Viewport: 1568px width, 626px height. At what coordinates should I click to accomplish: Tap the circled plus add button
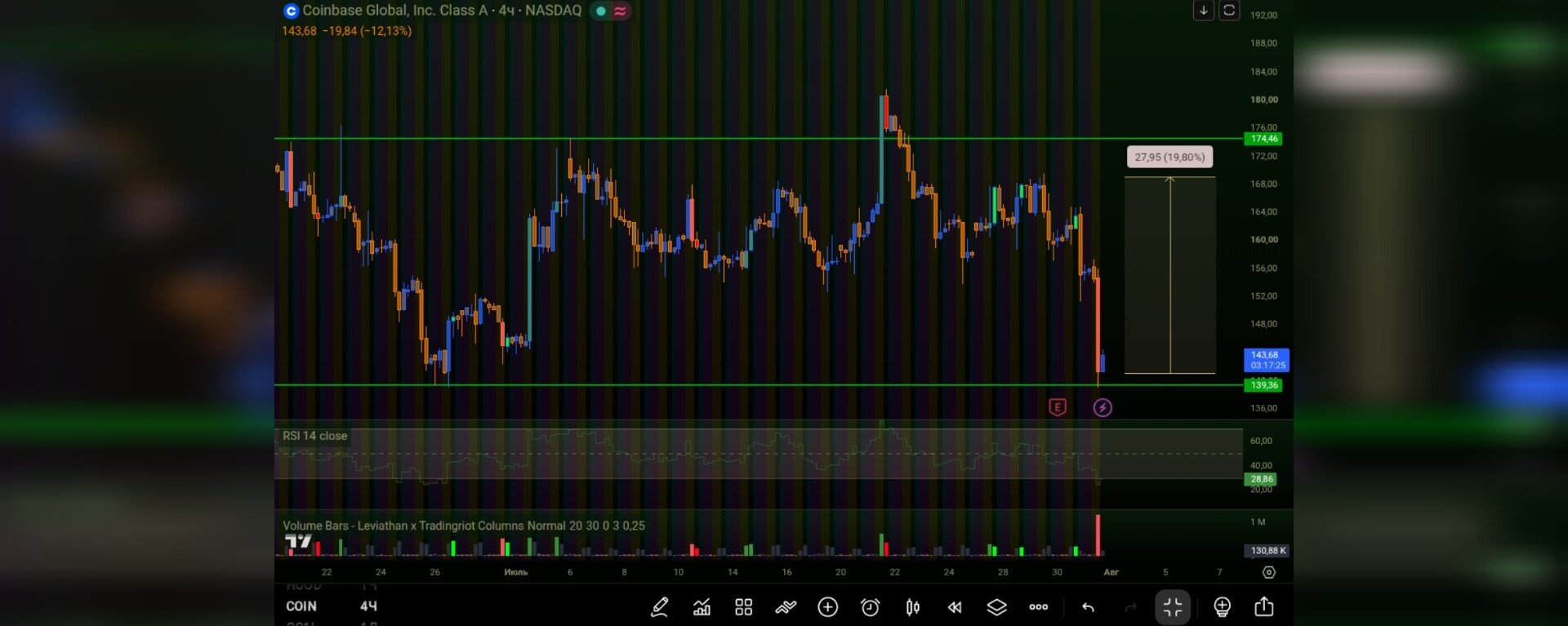(x=828, y=607)
